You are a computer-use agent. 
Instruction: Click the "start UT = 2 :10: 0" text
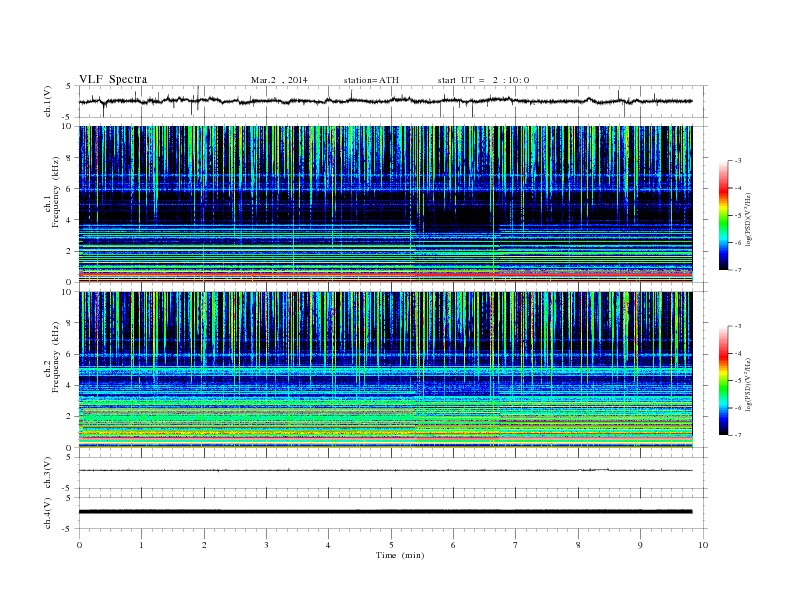pos(483,80)
